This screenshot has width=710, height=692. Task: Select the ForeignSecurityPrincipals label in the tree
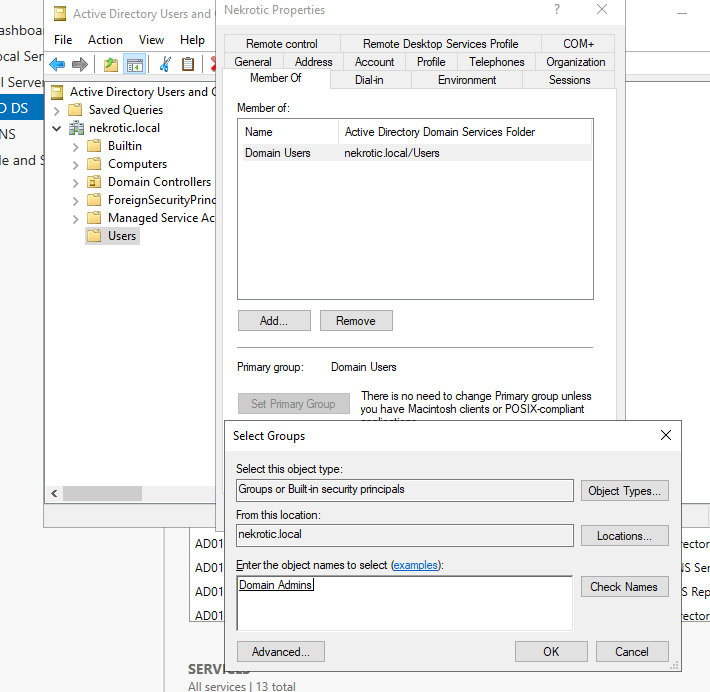point(162,200)
